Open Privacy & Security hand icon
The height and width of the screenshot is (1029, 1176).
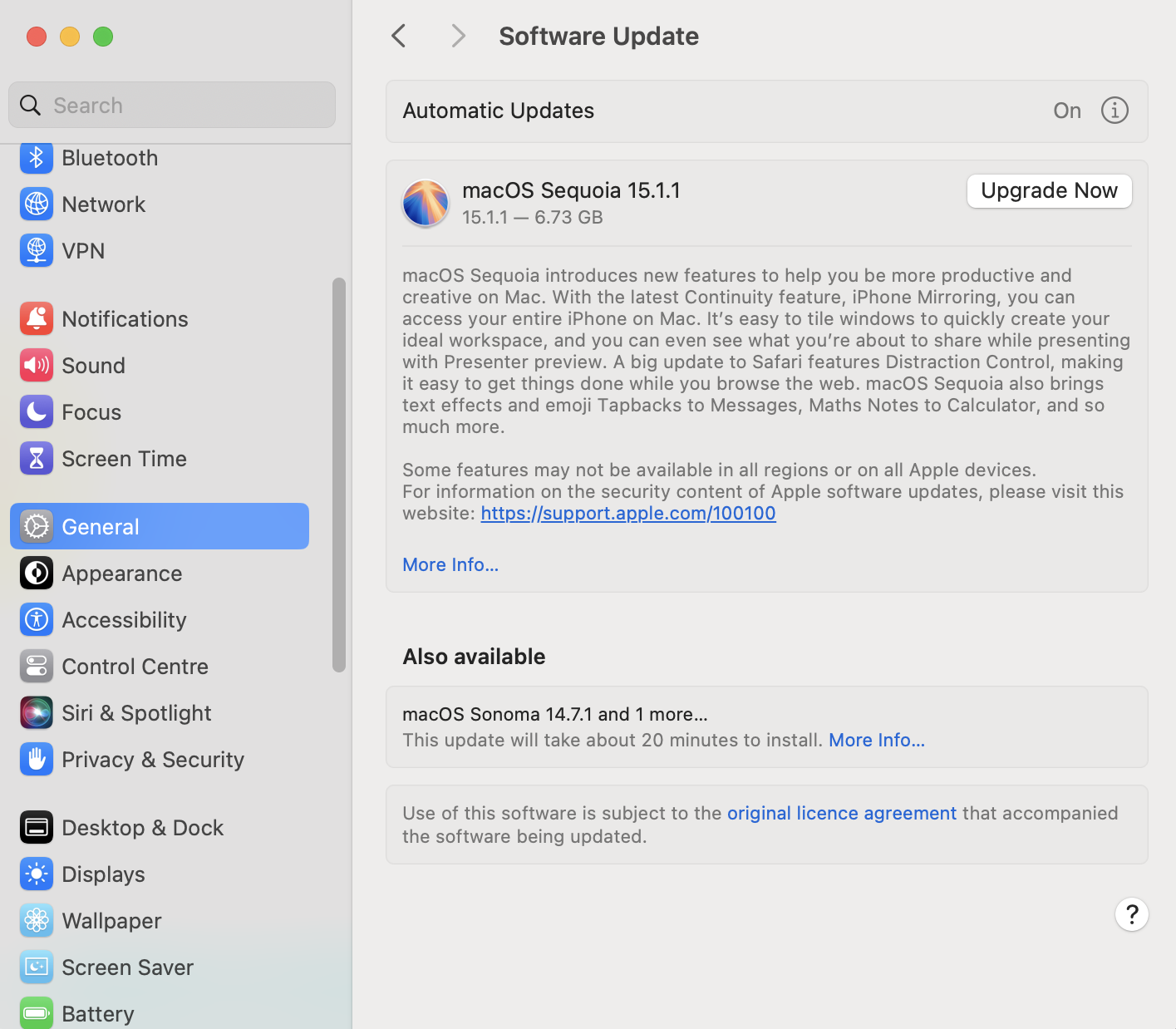(37, 760)
